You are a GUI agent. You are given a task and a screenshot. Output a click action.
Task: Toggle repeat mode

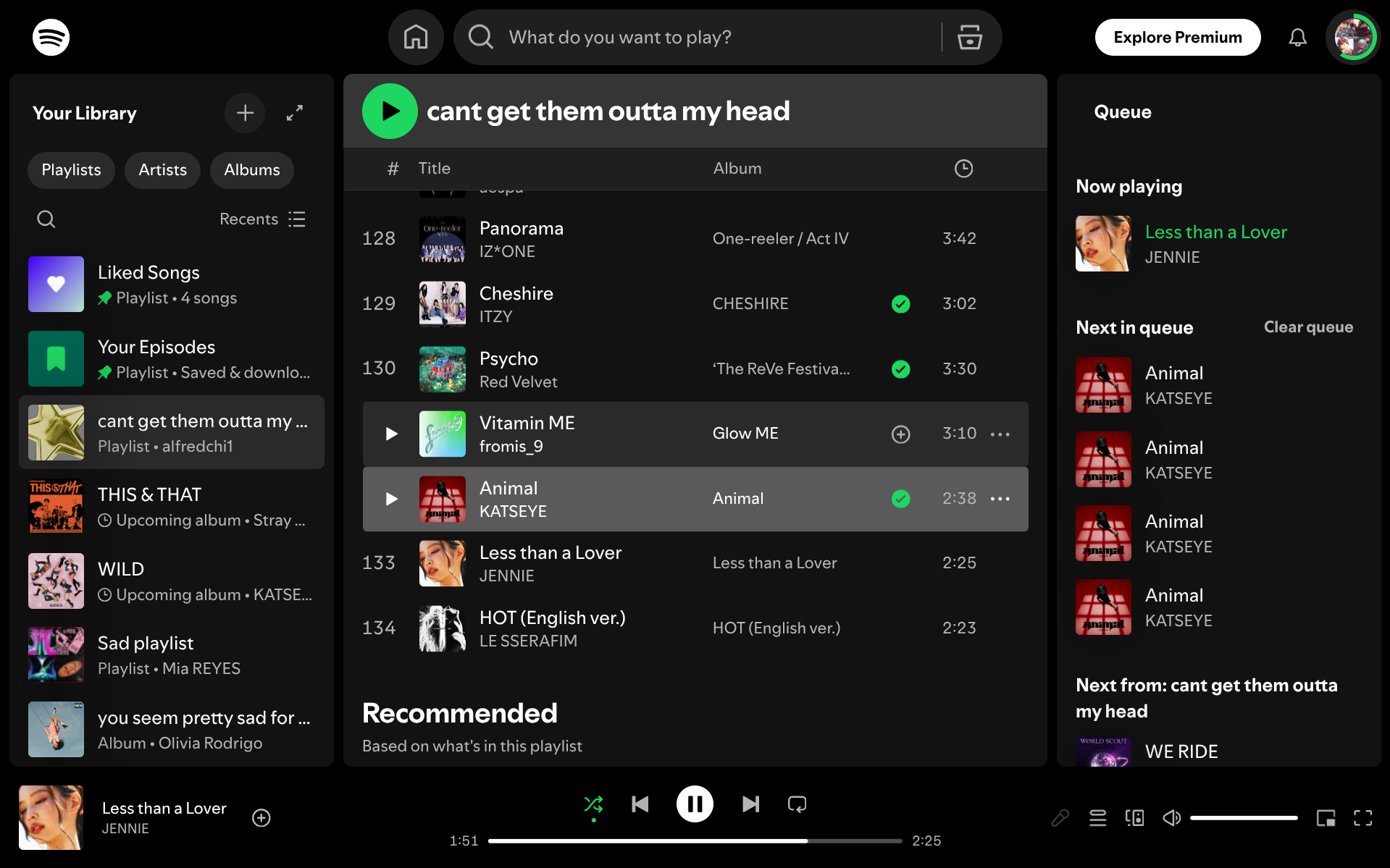[797, 804]
